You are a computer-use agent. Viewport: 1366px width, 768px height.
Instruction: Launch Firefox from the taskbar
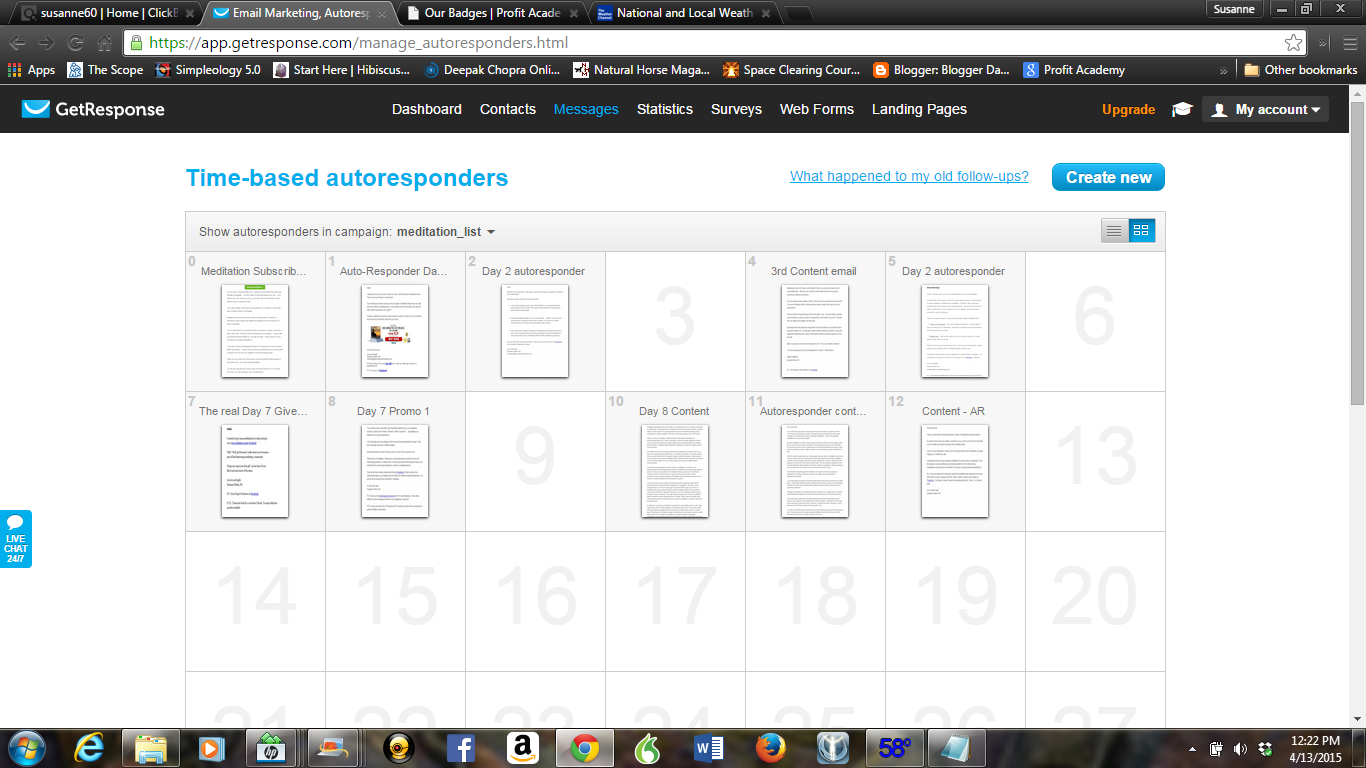coord(770,747)
